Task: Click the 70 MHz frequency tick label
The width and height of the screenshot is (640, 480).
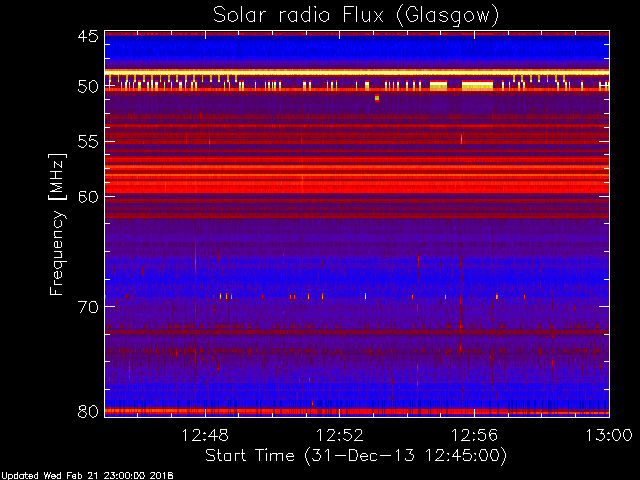Action: (x=87, y=306)
